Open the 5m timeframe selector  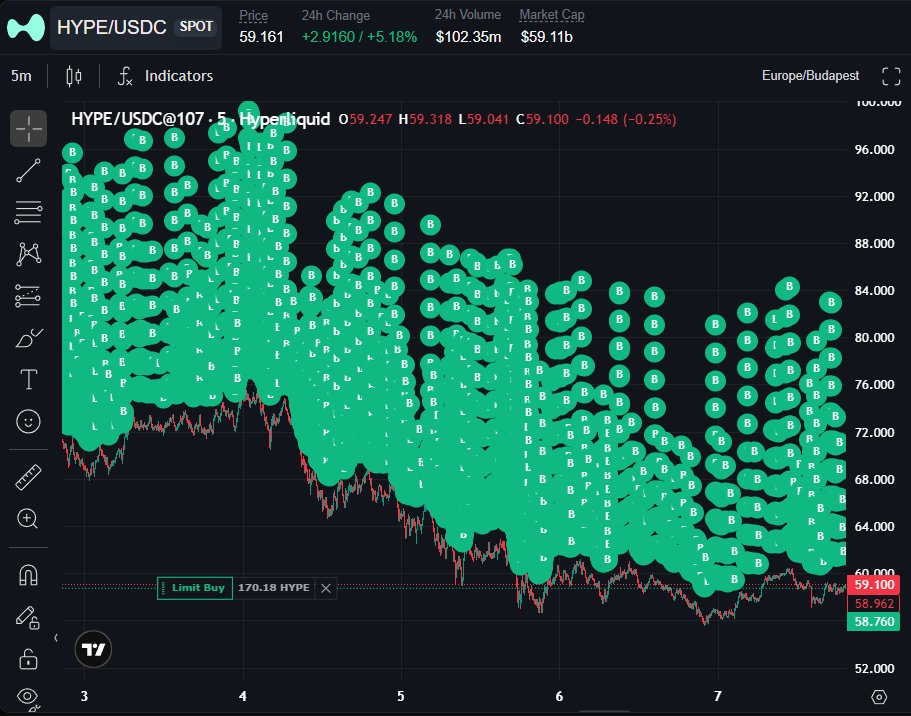point(21,76)
